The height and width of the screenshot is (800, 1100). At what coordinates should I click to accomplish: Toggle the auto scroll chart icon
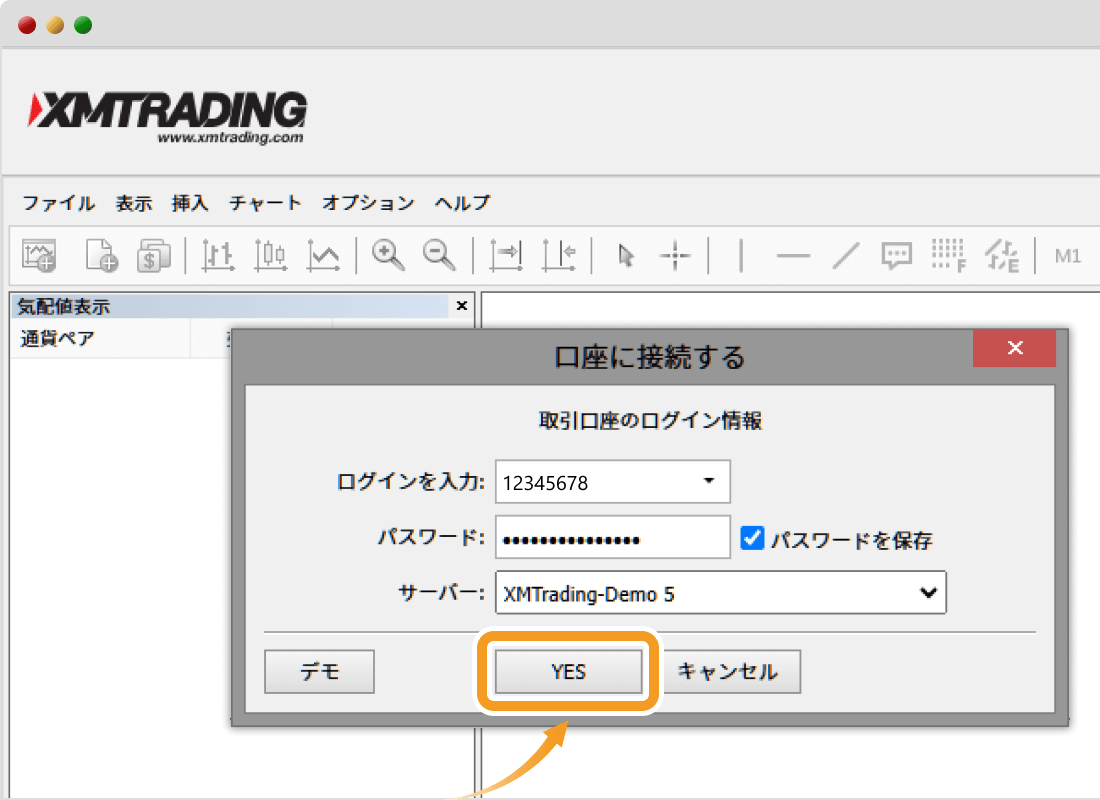click(x=506, y=255)
